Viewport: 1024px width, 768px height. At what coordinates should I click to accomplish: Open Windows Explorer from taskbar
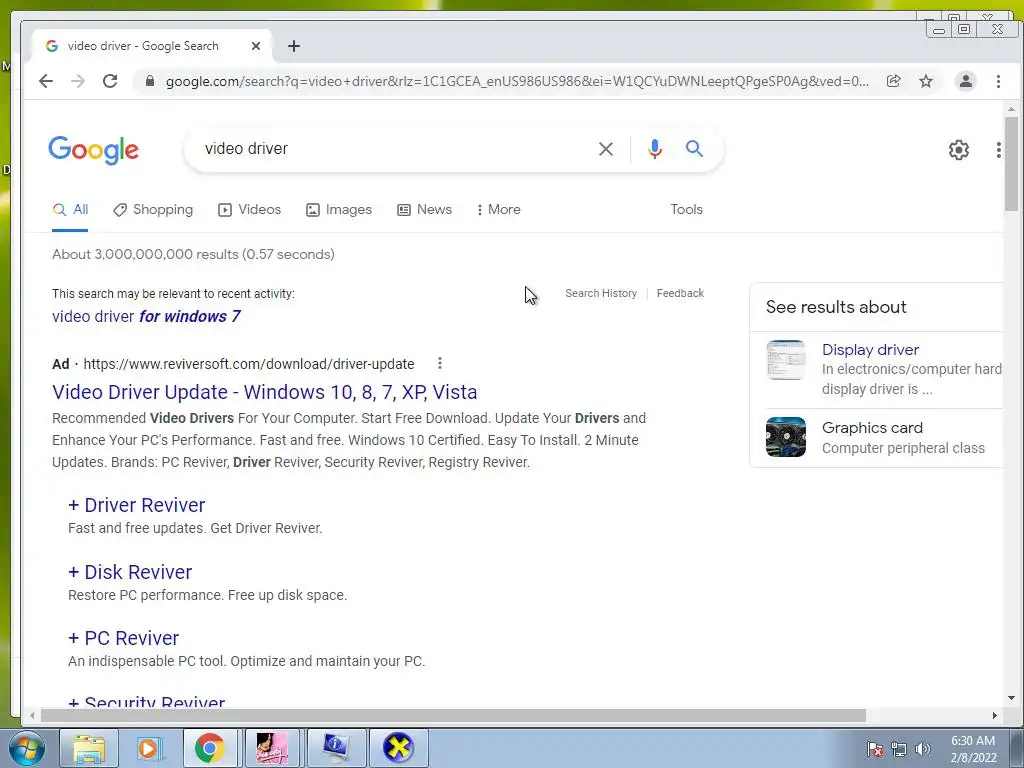point(89,748)
